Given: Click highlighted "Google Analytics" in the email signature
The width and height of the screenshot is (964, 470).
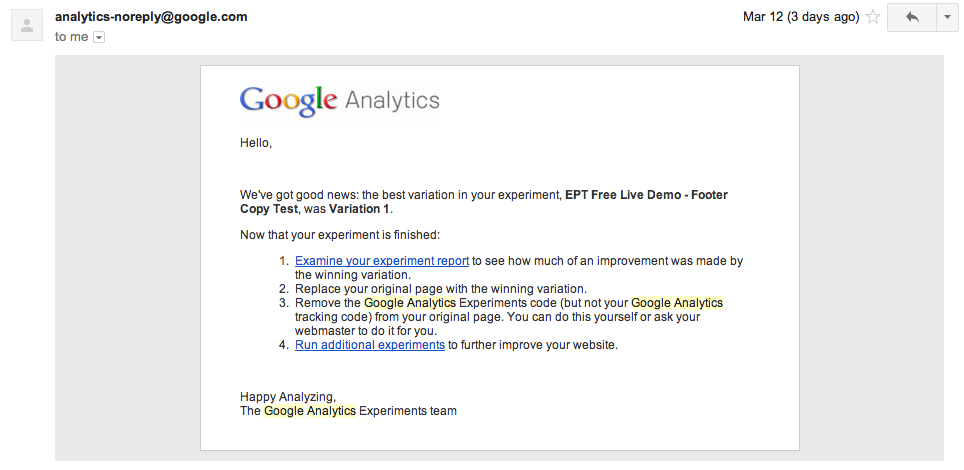Looking at the screenshot, I should pyautogui.click(x=310, y=411).
